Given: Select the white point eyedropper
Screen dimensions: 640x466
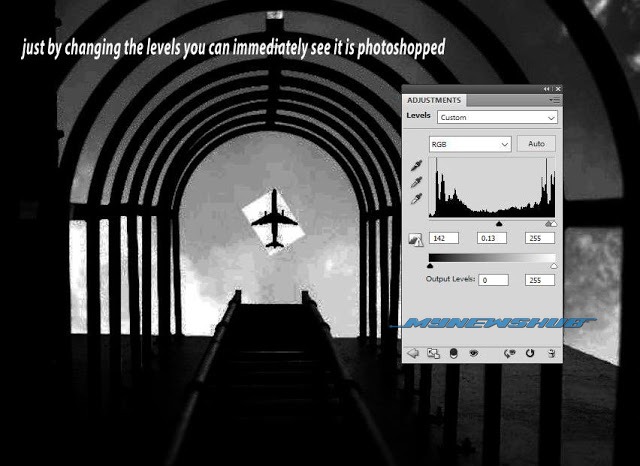Looking at the screenshot, I should 417,198.
